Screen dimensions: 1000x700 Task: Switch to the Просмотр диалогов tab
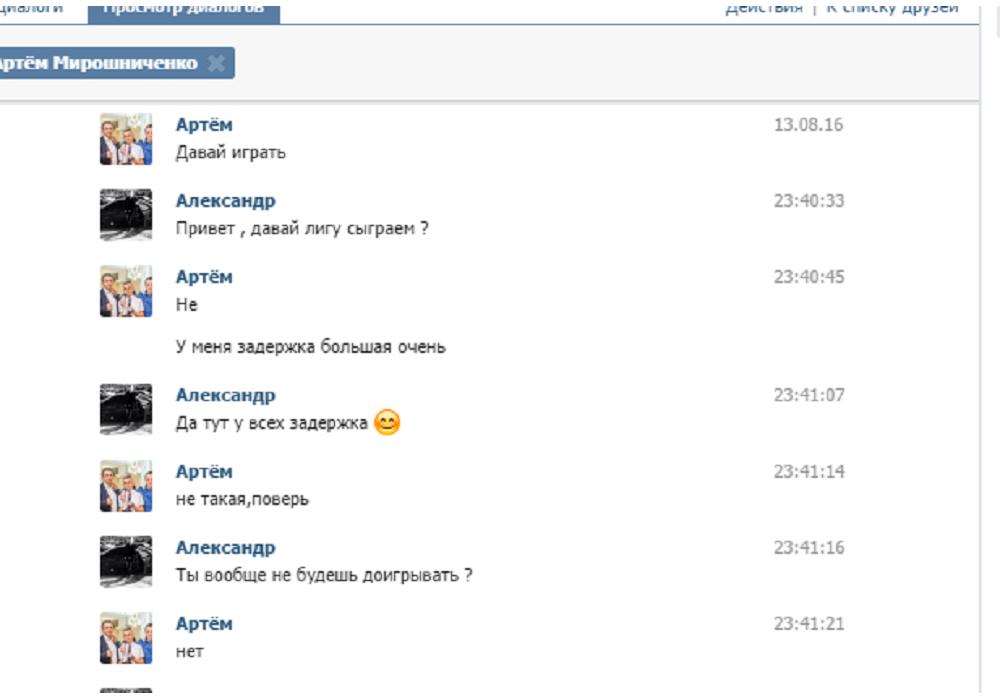tap(183, 9)
